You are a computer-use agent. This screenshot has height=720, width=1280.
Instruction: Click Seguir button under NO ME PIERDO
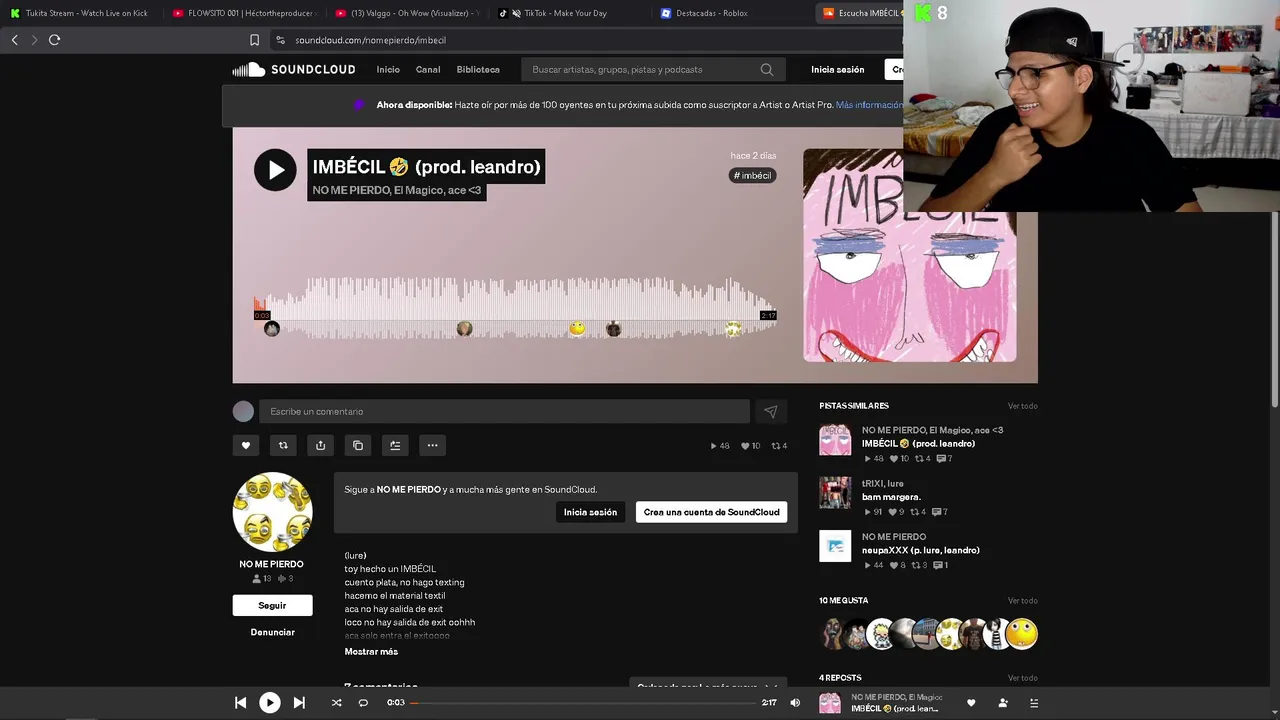272,606
